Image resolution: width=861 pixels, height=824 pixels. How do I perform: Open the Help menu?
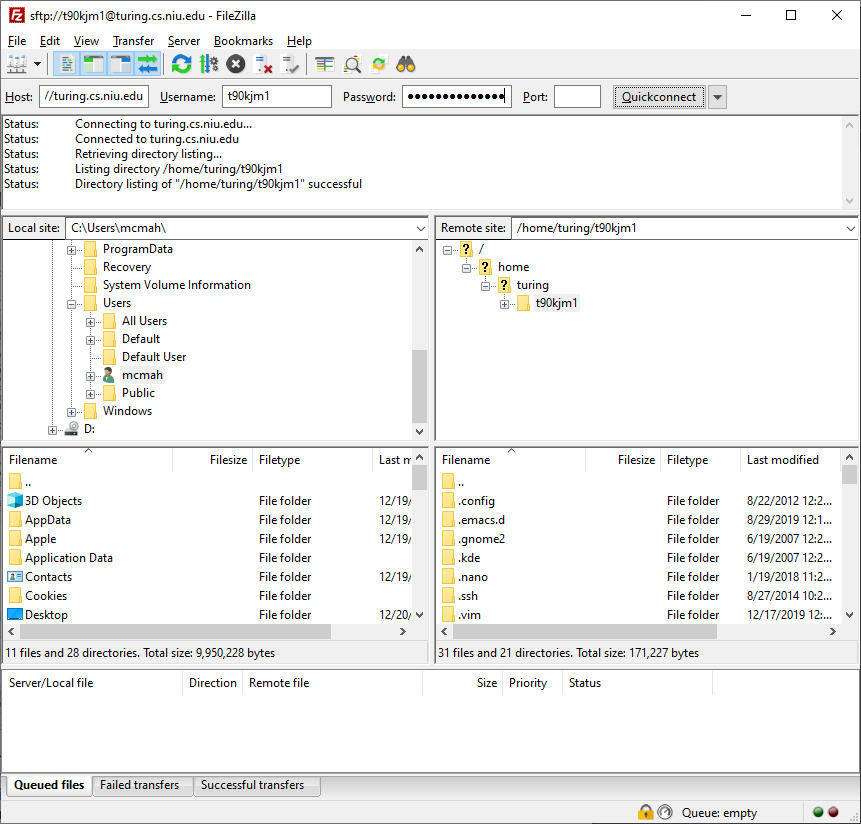[299, 41]
